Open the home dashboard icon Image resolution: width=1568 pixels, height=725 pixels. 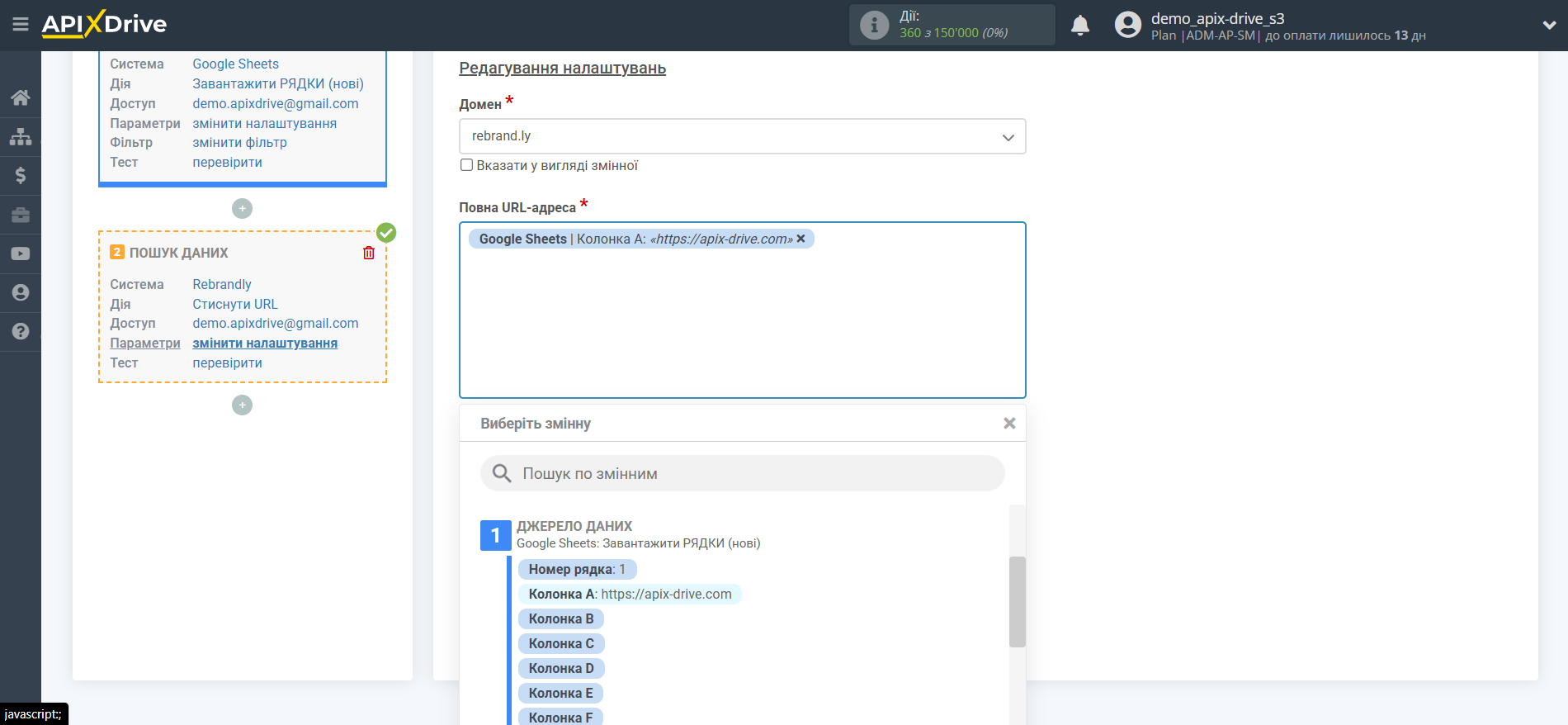pyautogui.click(x=21, y=97)
